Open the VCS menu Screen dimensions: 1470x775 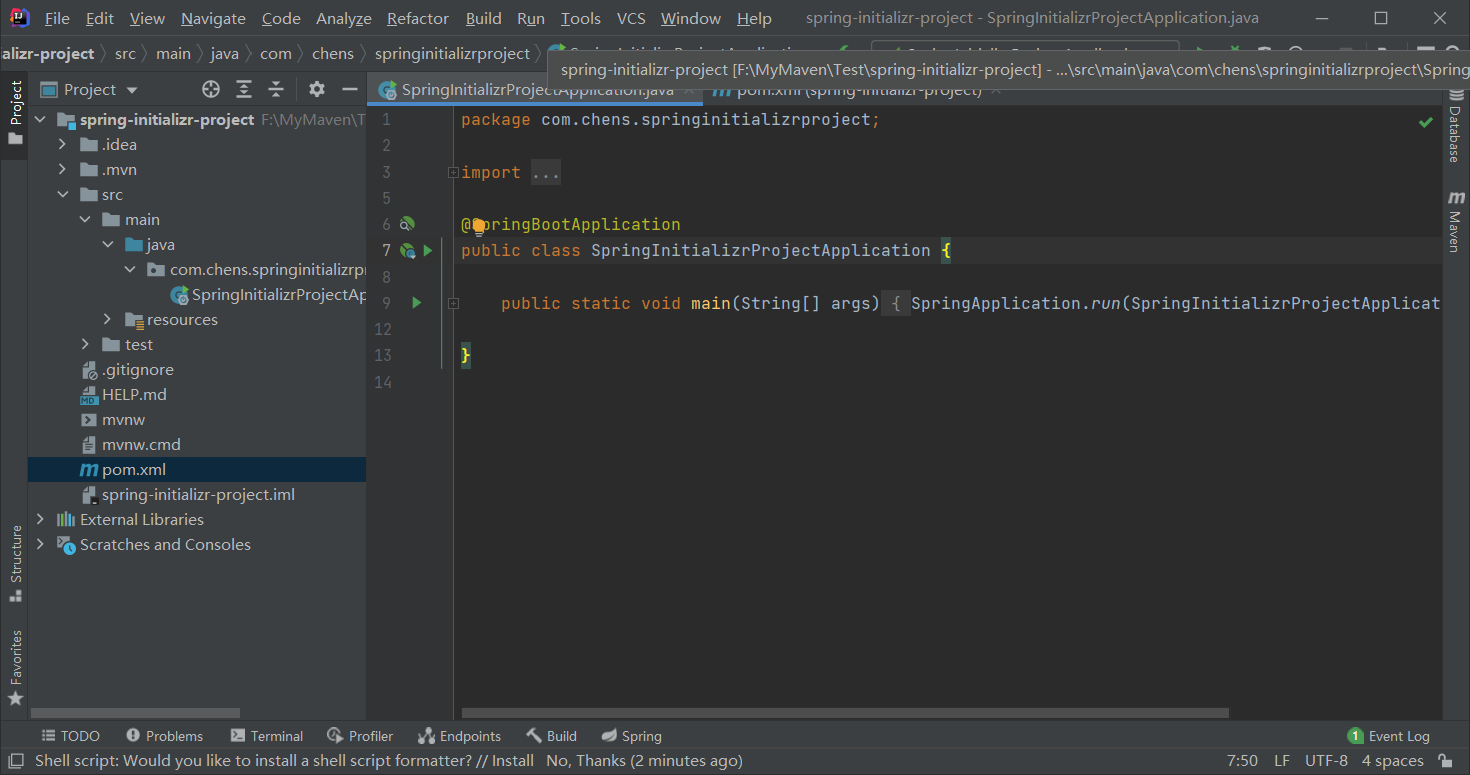[x=631, y=18]
